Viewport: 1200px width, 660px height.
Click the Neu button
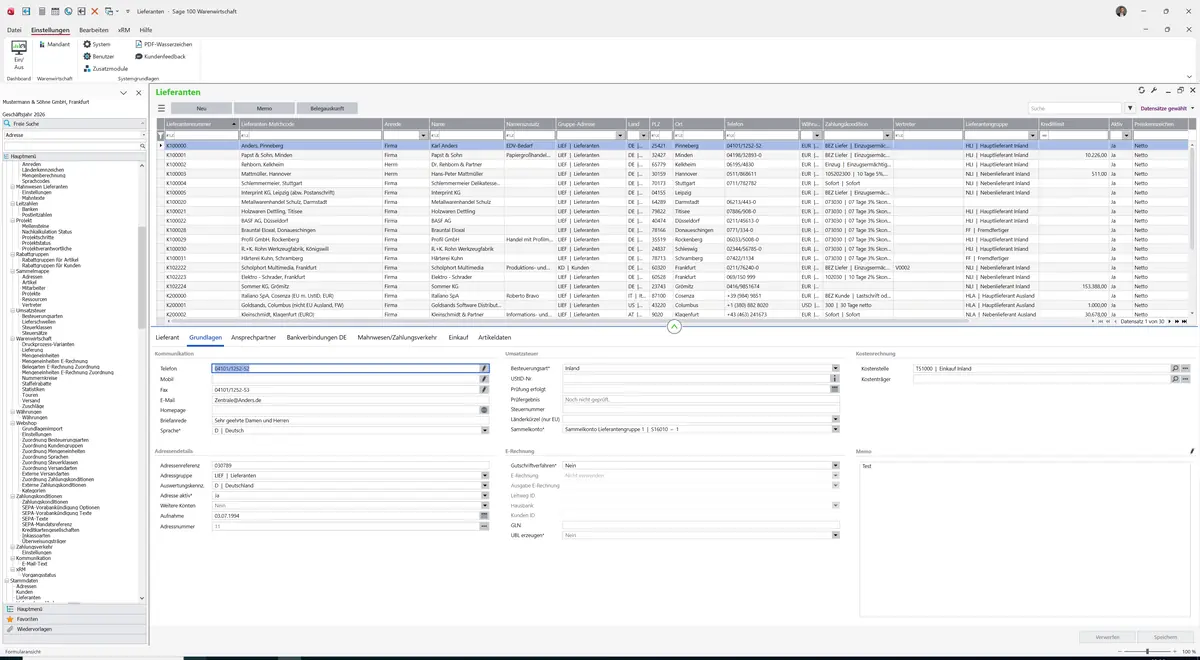click(201, 108)
